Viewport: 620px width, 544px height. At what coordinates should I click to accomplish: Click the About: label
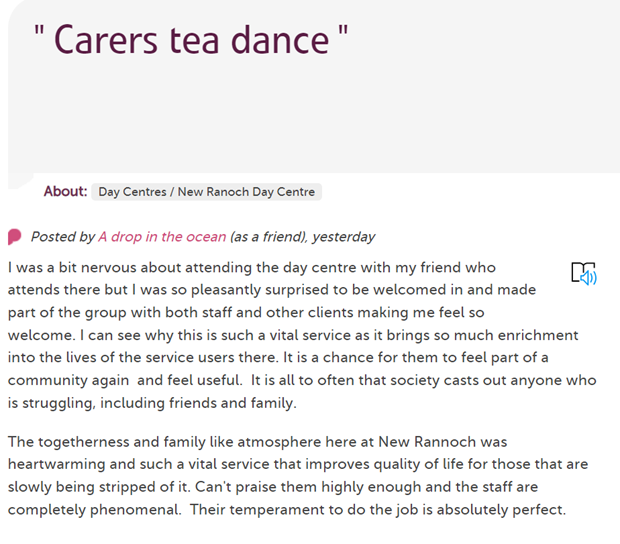[65, 191]
